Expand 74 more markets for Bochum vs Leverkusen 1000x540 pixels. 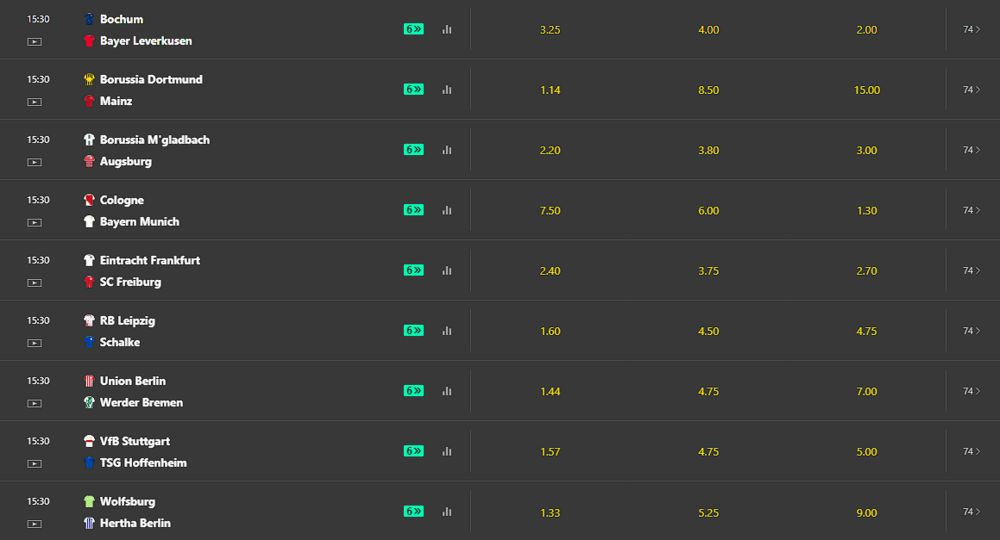(x=971, y=29)
